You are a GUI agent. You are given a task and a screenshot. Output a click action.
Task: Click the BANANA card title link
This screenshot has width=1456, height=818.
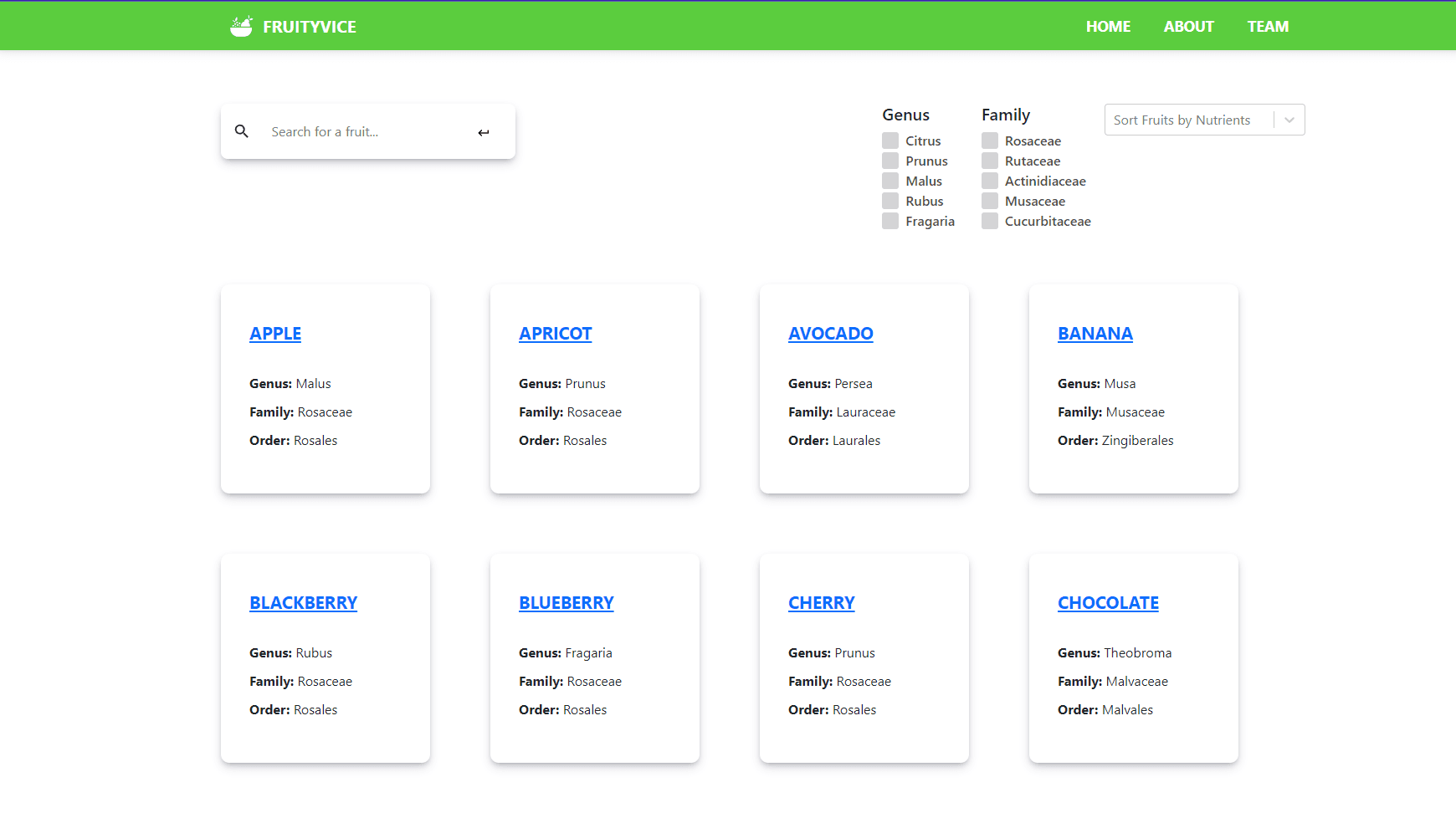coord(1095,334)
